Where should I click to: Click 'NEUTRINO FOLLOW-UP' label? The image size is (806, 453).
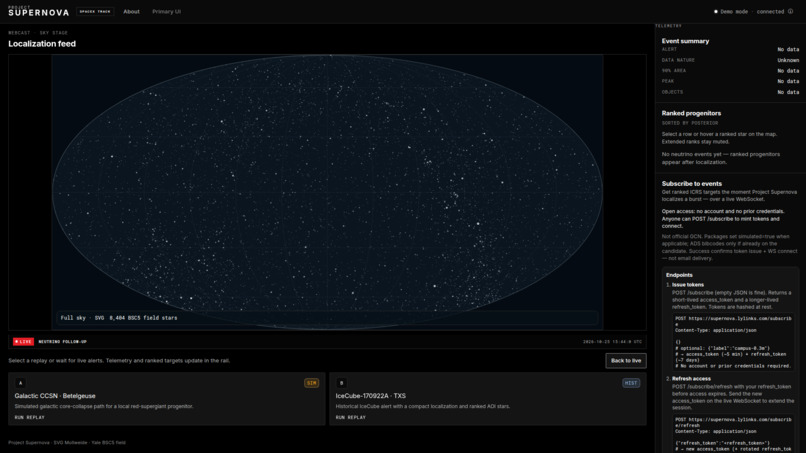63,341
